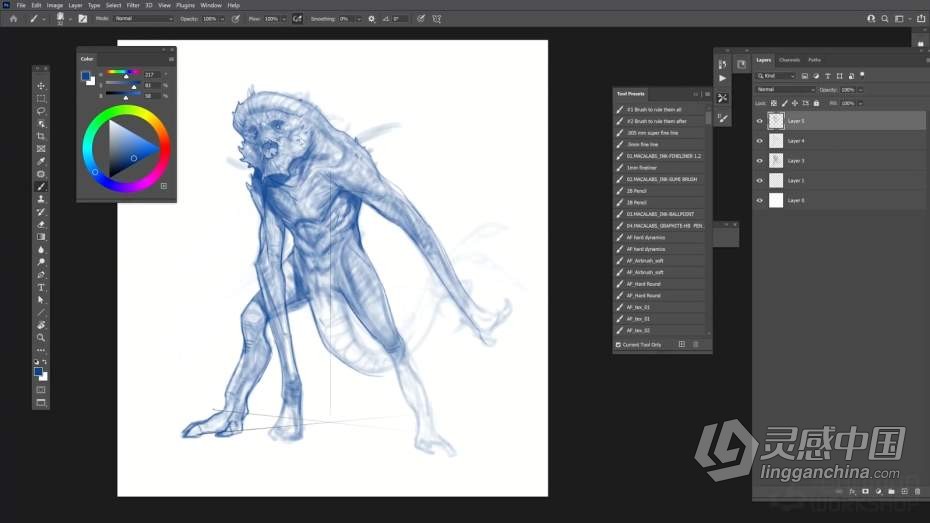Screen dimensions: 930x523
Task: Select the Eyedropper tool
Action: tap(41, 161)
